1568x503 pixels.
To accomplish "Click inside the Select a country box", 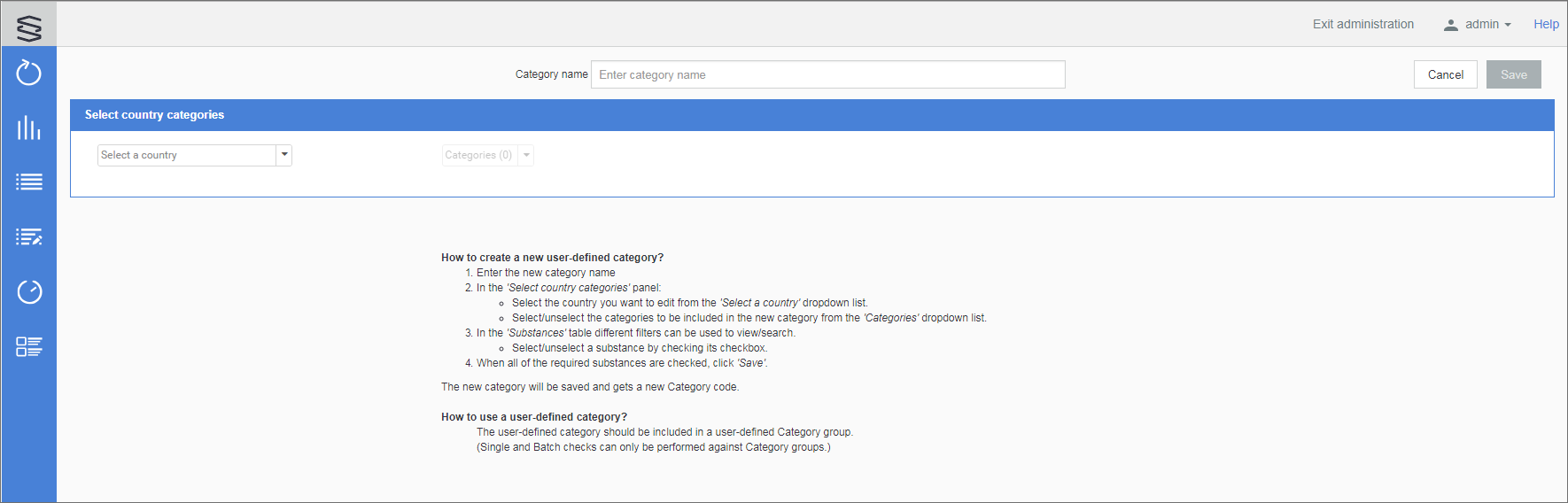I will point(186,155).
